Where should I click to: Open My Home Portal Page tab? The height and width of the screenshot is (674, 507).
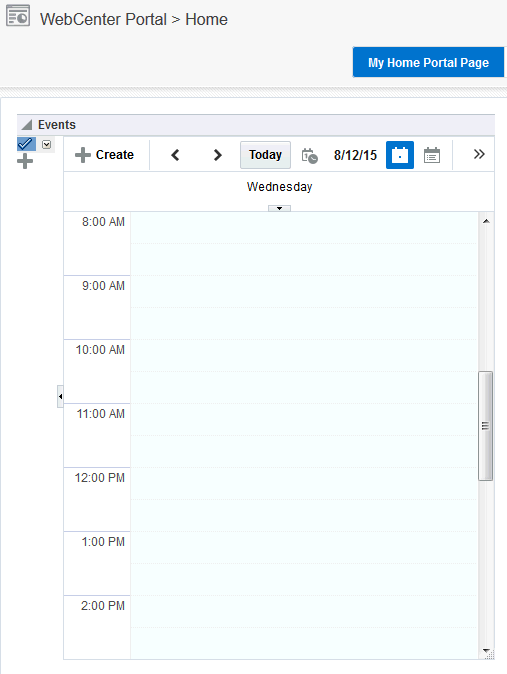pos(428,62)
